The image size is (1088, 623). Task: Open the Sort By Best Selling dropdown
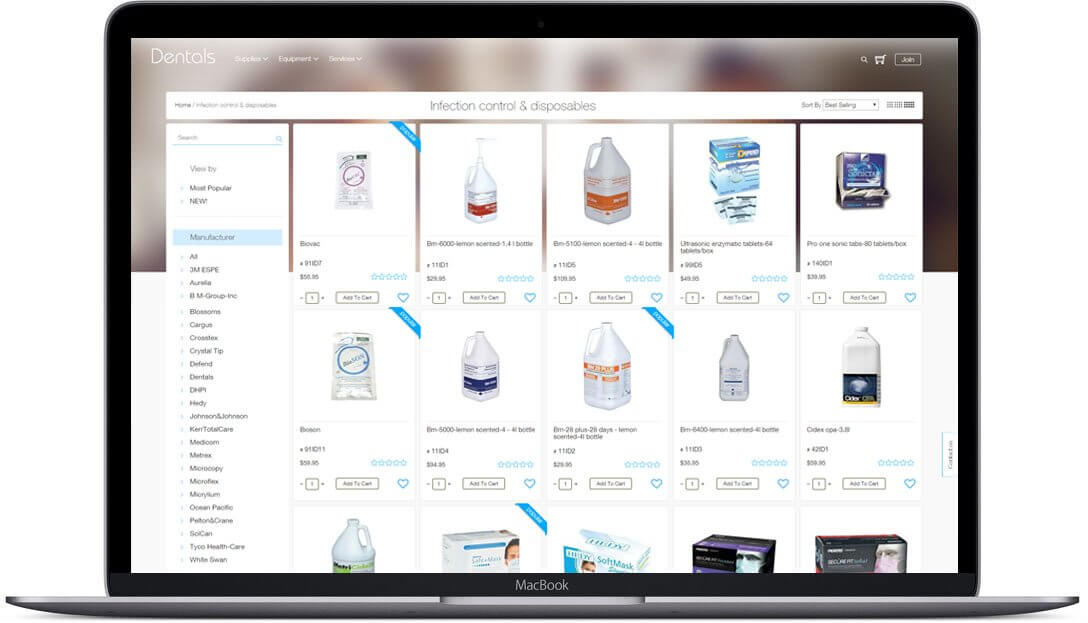[851, 105]
